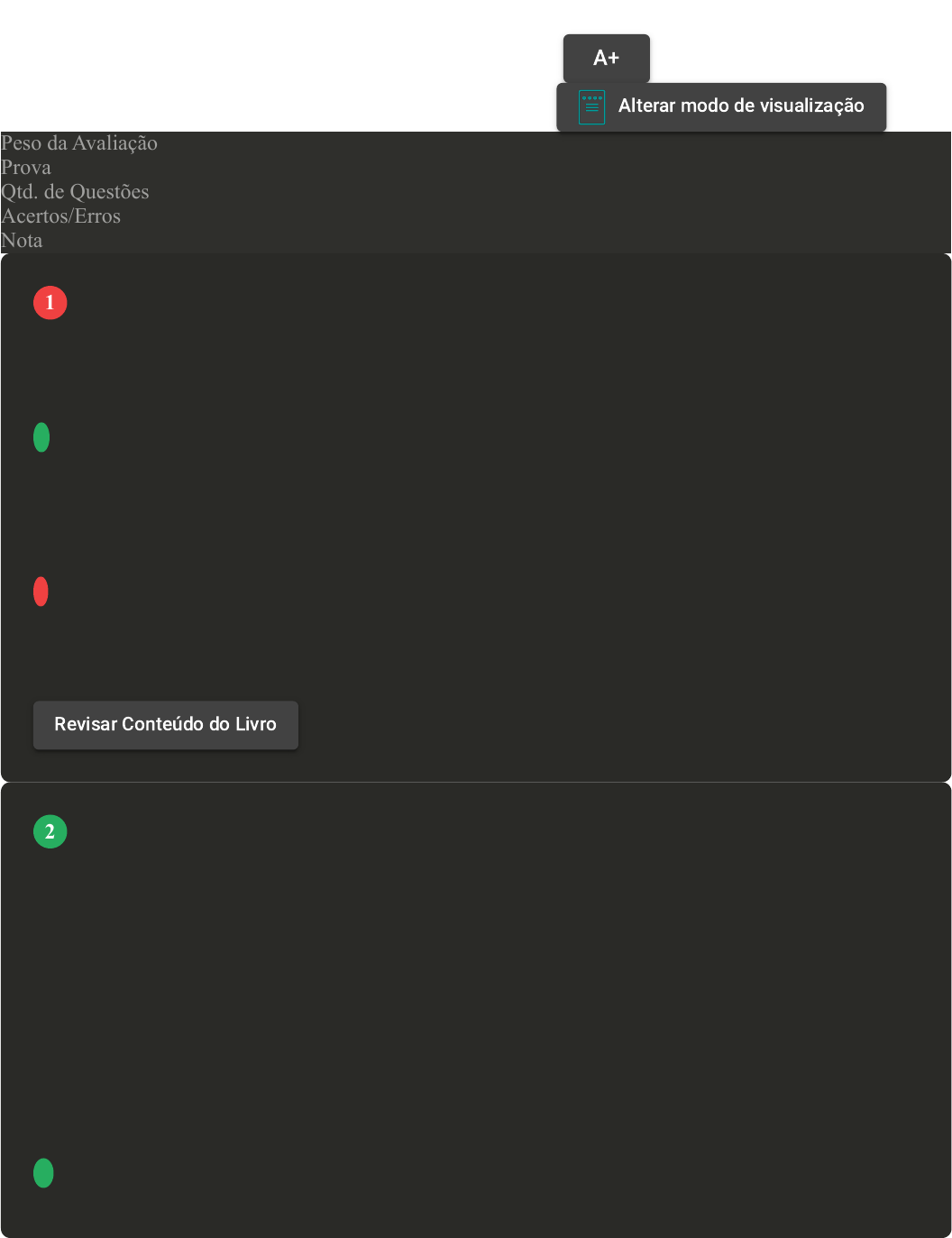Click the document icon for view mode
The width and height of the screenshot is (952, 1238).
[591, 107]
